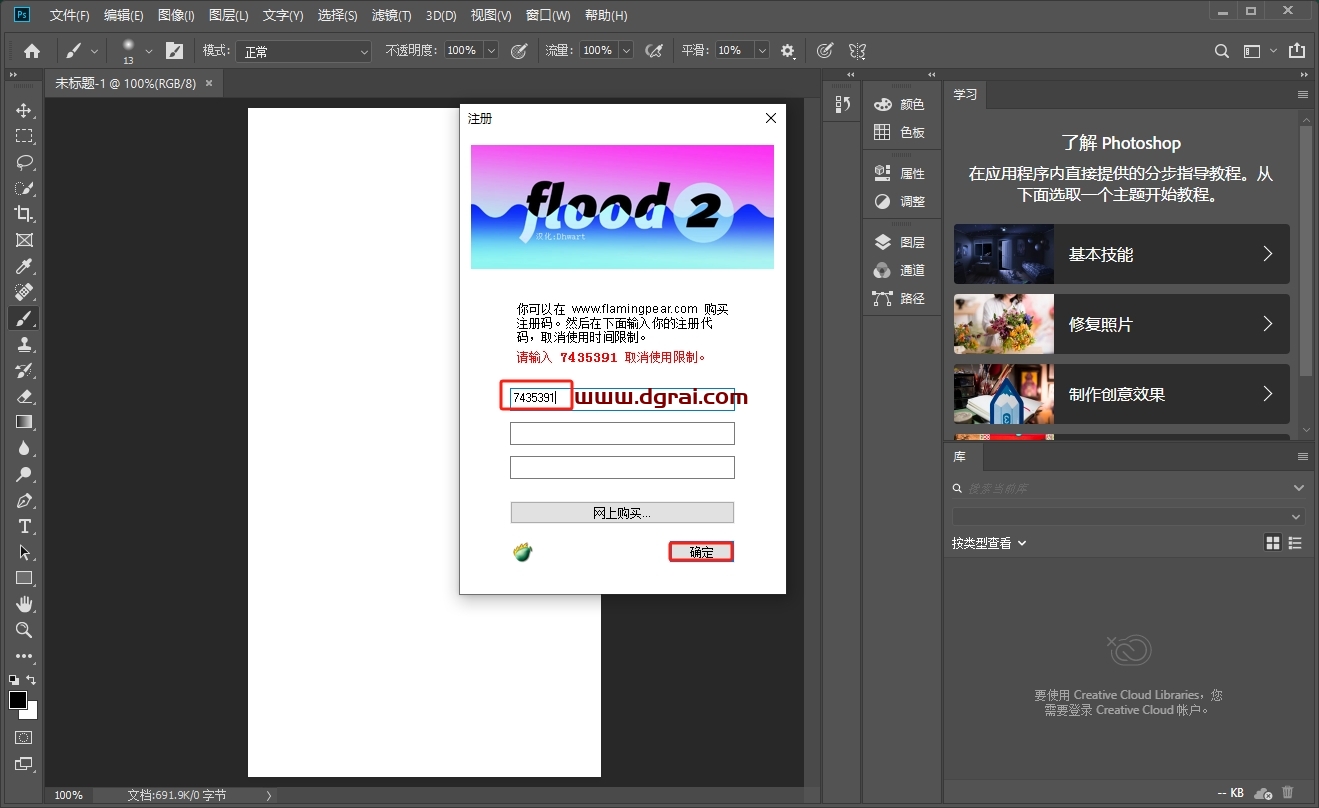This screenshot has height=808, width=1319.
Task: Click the 网上购买 button
Action: point(622,513)
